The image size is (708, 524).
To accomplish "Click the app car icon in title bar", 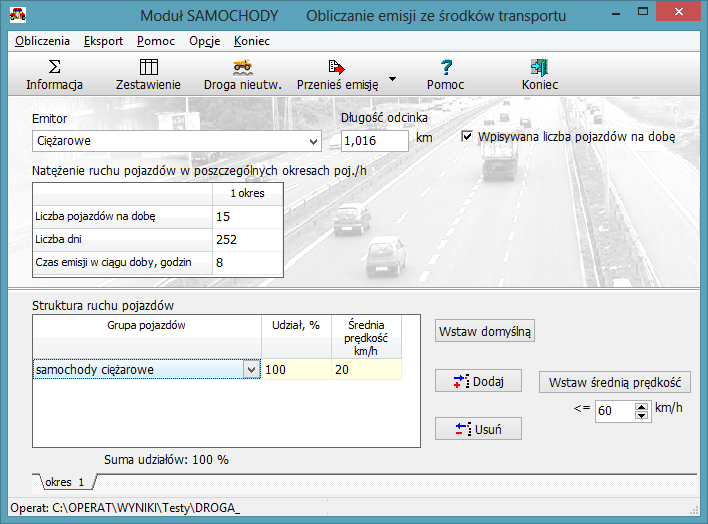I will [18, 15].
